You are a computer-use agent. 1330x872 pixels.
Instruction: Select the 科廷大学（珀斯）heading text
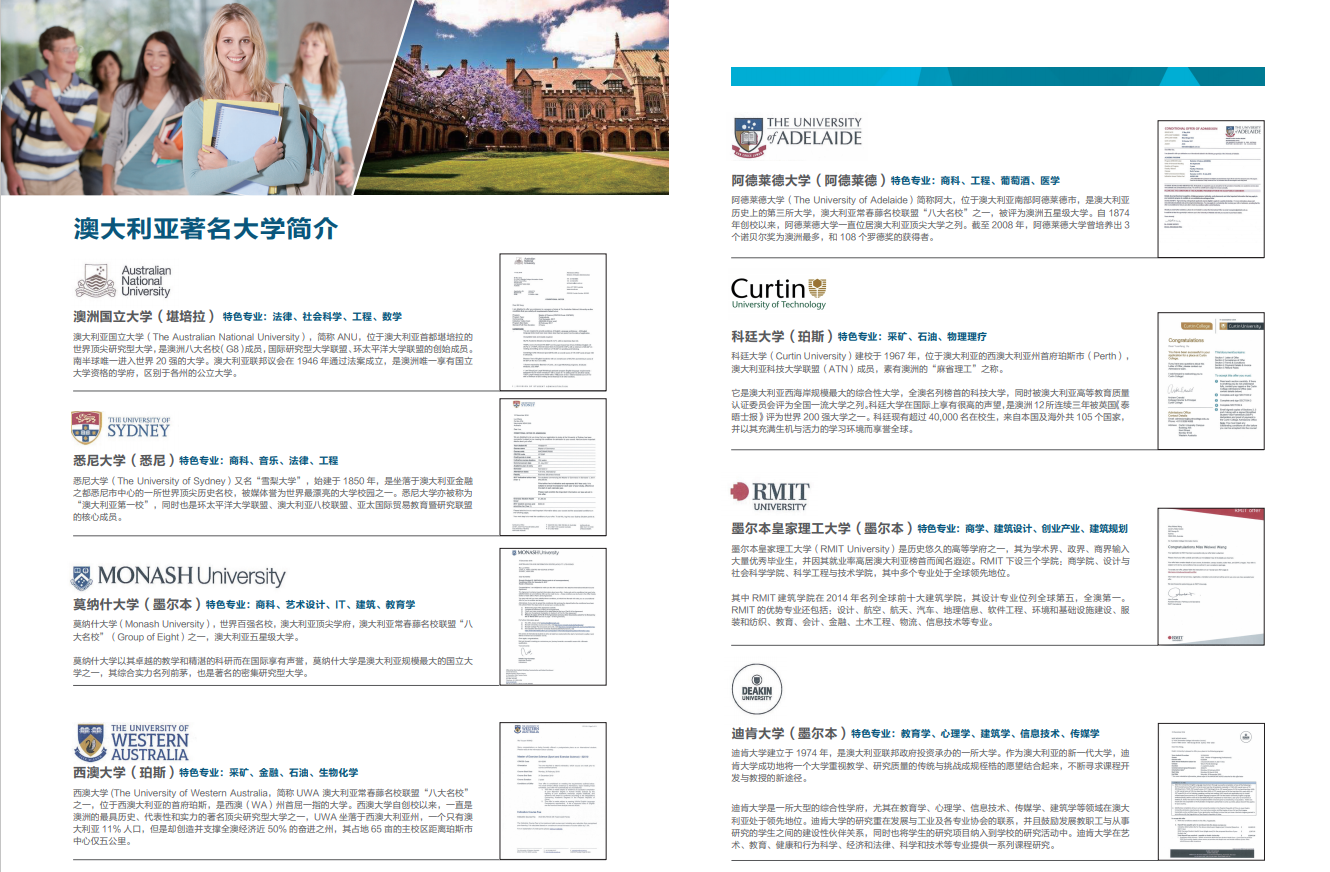tap(781, 336)
